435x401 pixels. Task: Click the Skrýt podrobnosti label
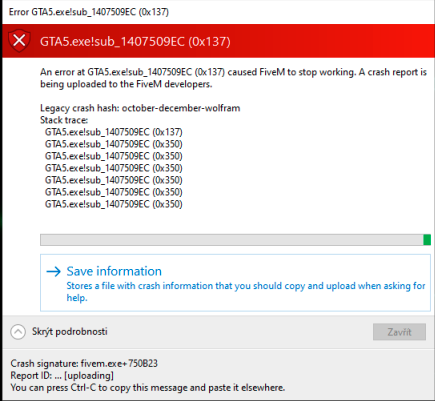(x=70, y=332)
